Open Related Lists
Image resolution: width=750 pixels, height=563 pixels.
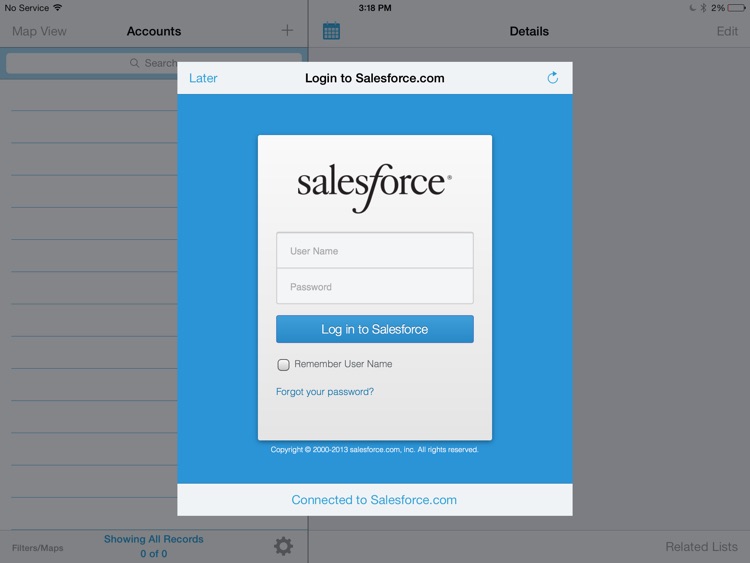(701, 546)
